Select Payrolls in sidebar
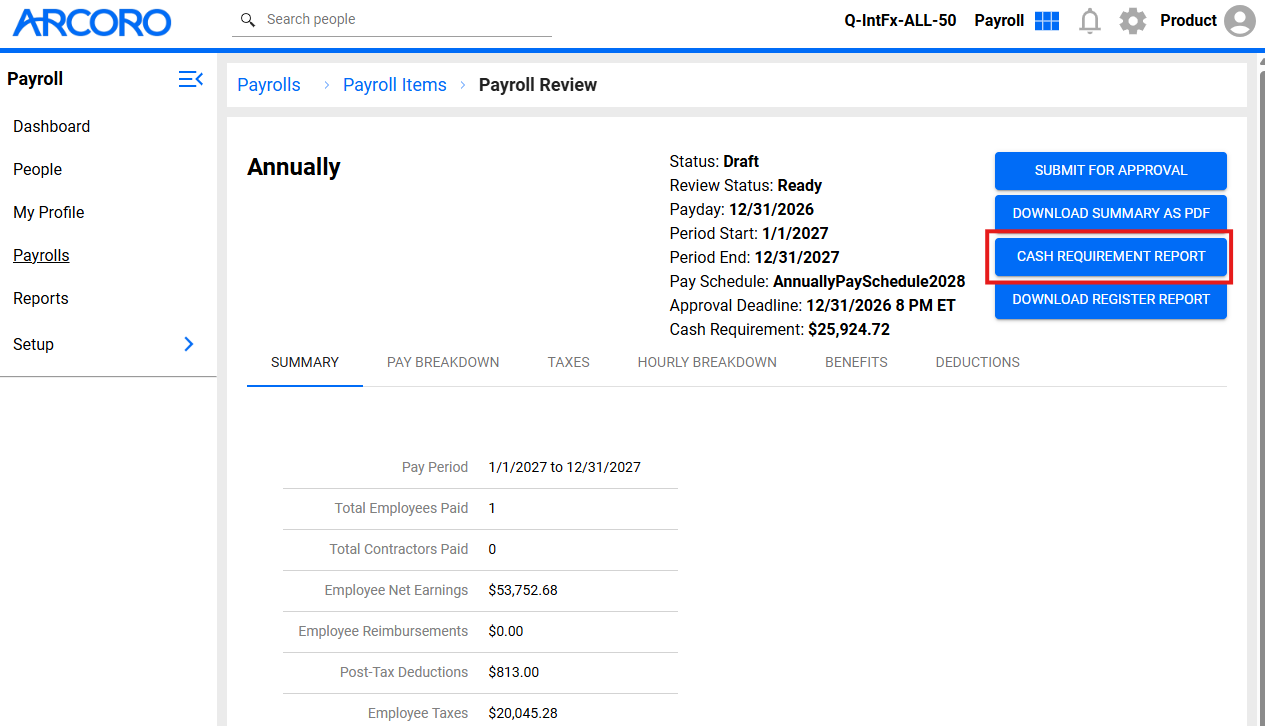Image resolution: width=1265 pixels, height=726 pixels. [41, 256]
